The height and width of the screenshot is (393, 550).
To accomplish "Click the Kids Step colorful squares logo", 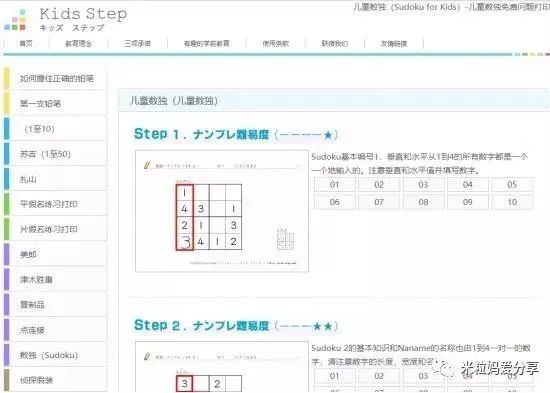I will coord(15,20).
